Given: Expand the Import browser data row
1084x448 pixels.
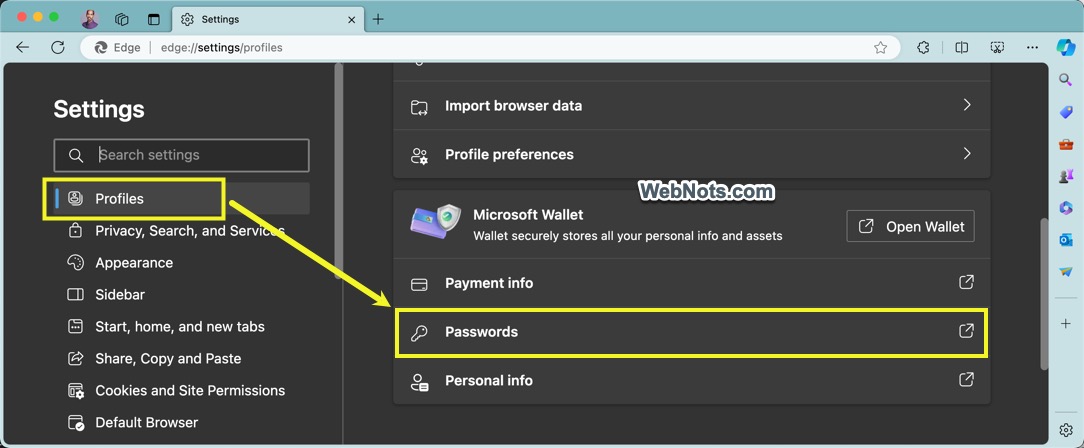Looking at the screenshot, I should (x=691, y=106).
